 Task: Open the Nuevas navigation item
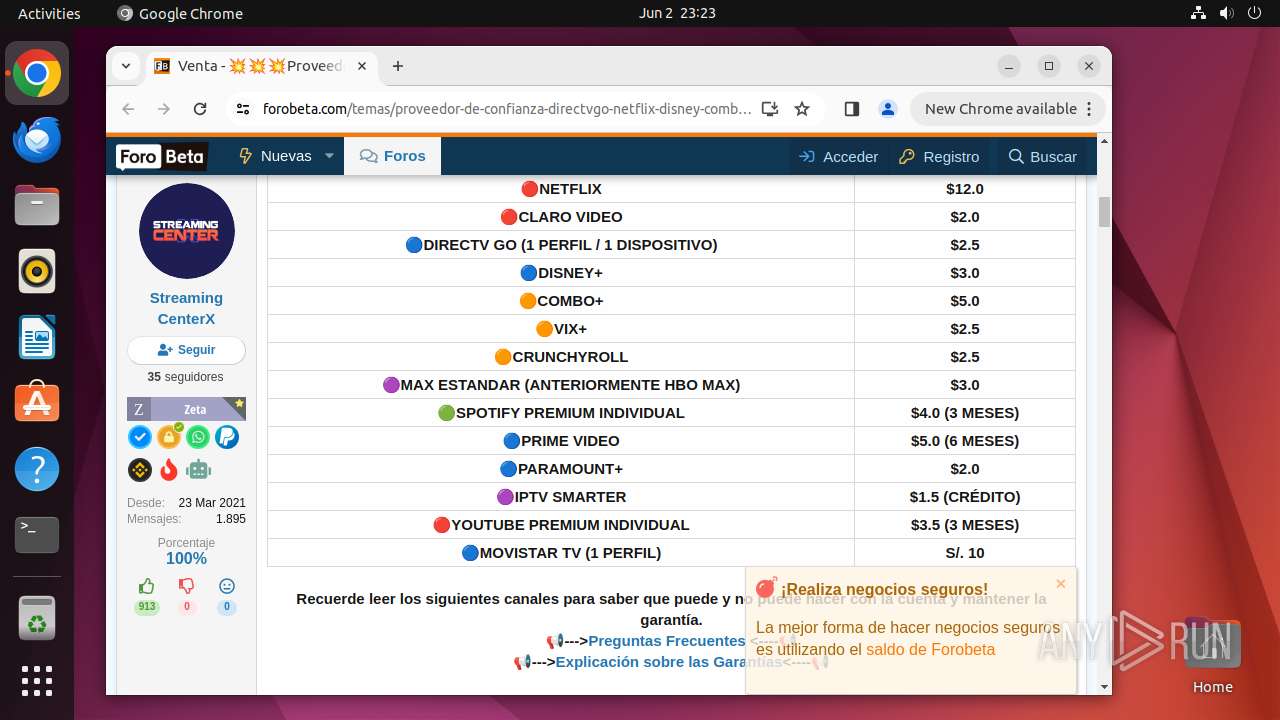pyautogui.click(x=274, y=156)
